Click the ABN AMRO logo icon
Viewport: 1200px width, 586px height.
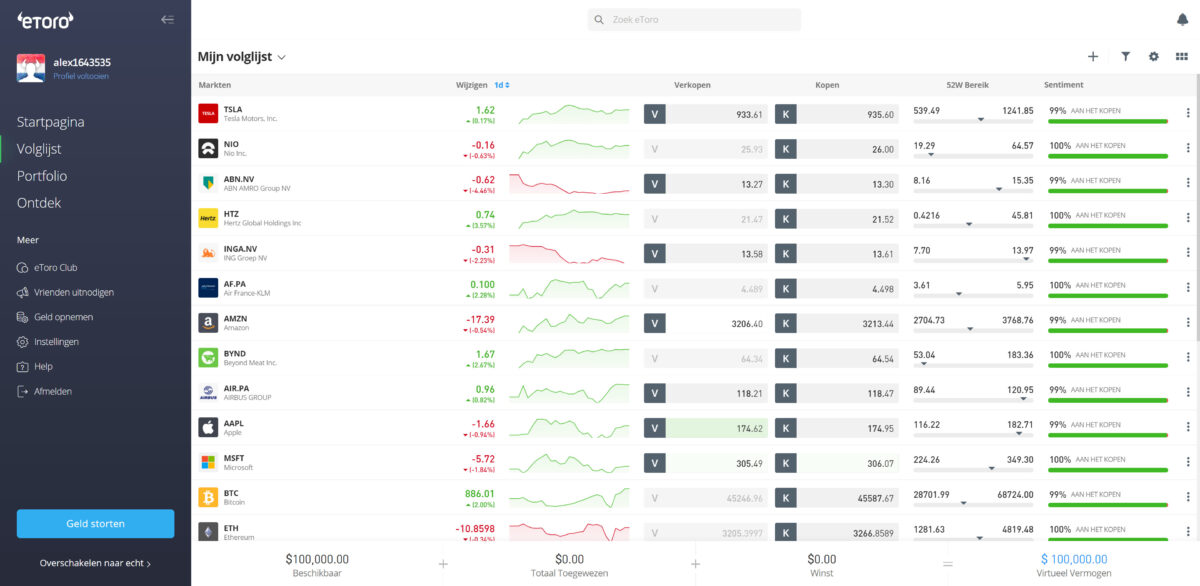(208, 184)
